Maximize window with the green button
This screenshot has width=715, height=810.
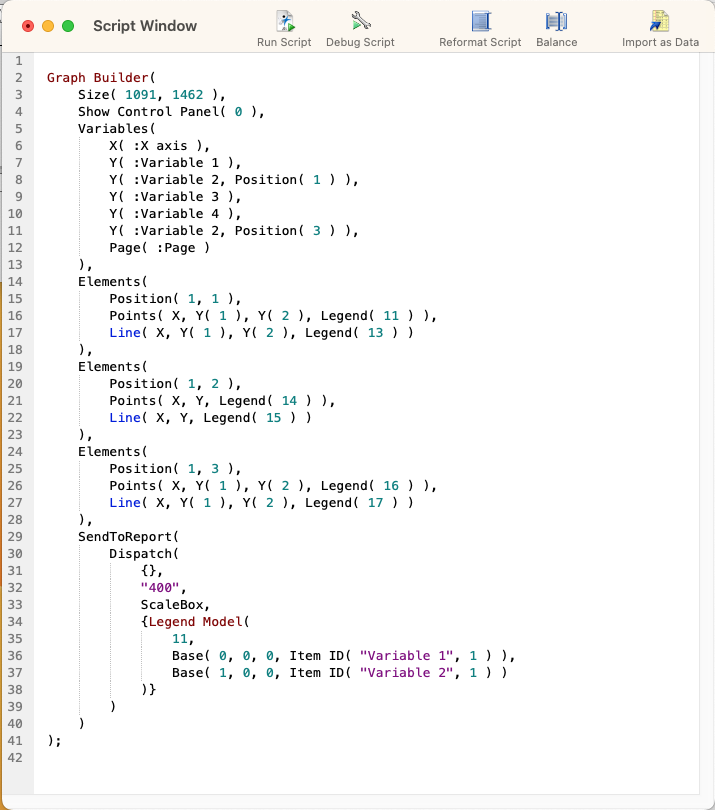68,26
